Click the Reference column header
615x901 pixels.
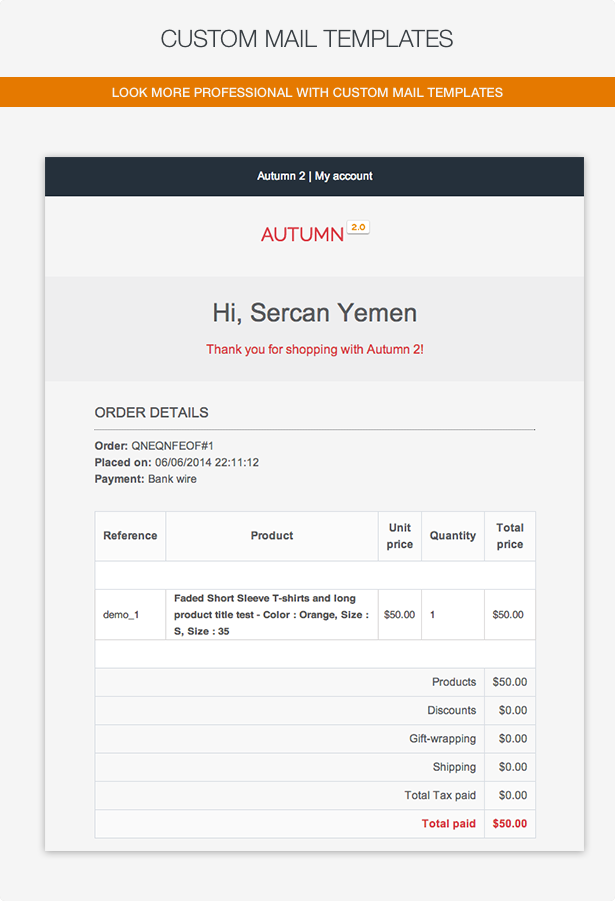130,536
